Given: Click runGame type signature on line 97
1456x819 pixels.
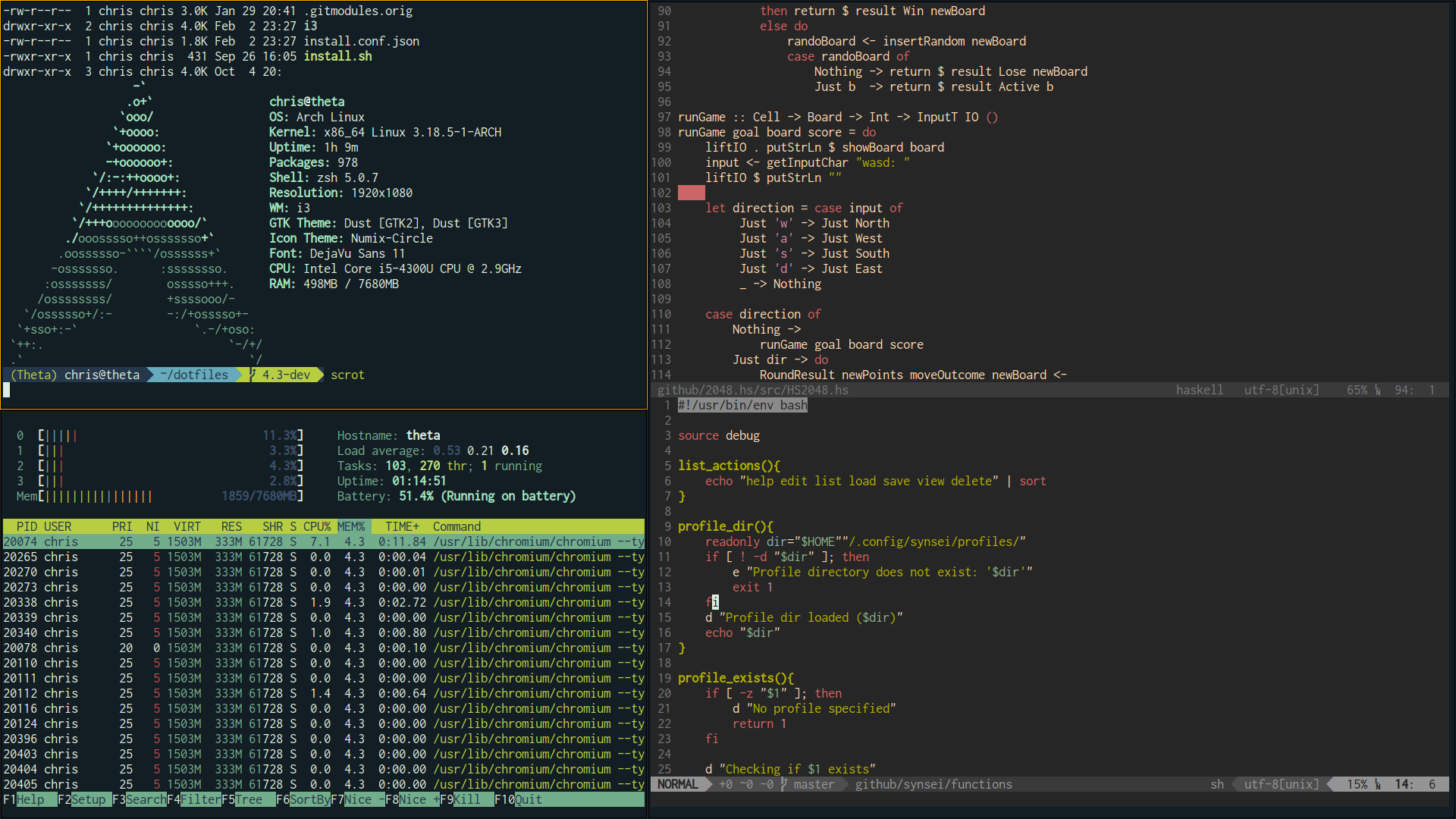Looking at the screenshot, I should (838, 117).
